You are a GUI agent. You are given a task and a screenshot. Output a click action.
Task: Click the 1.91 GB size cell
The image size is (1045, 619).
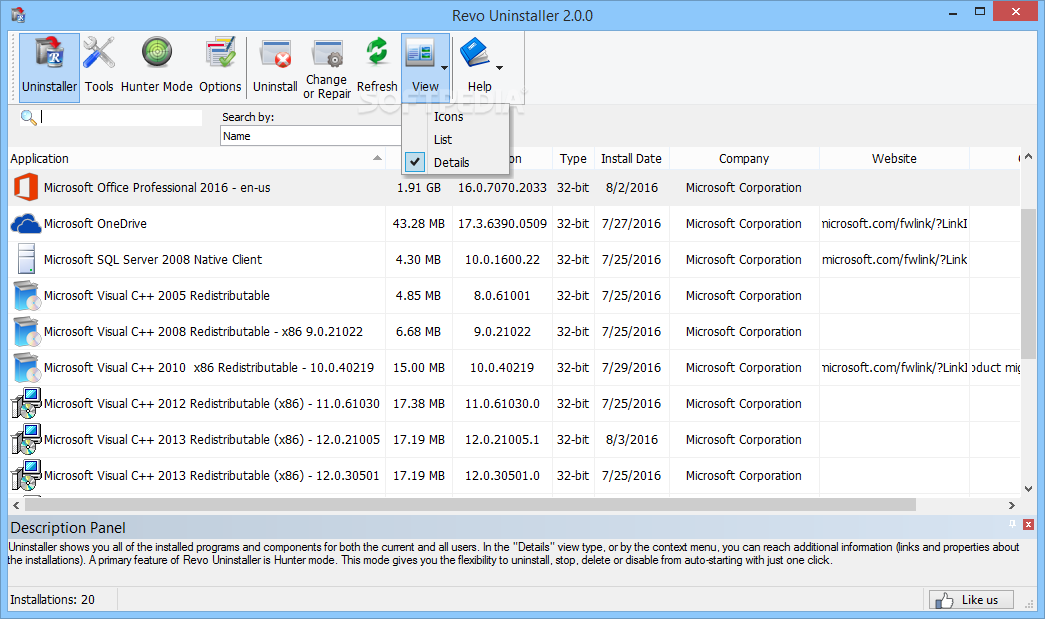tap(419, 187)
